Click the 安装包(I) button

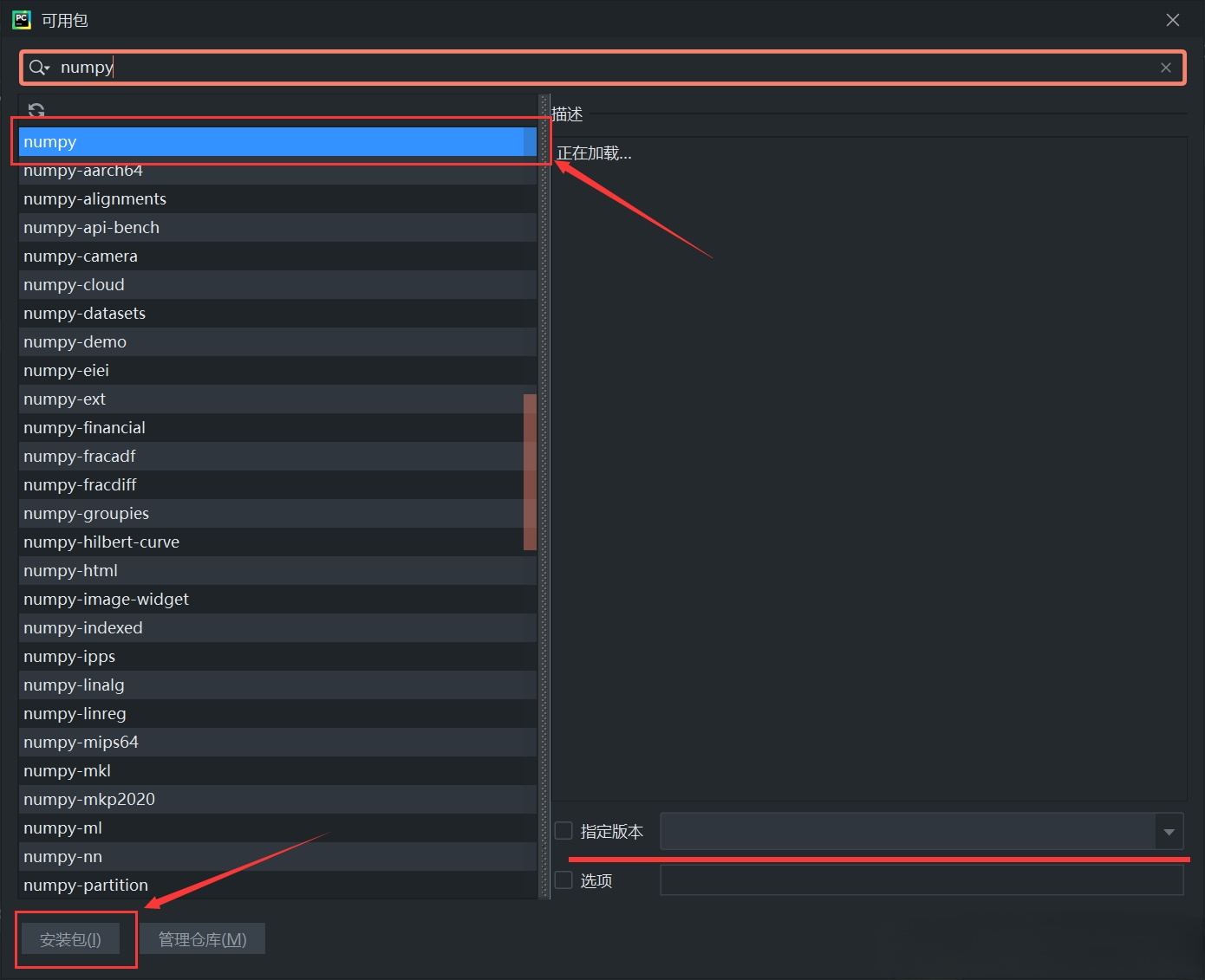(71, 939)
